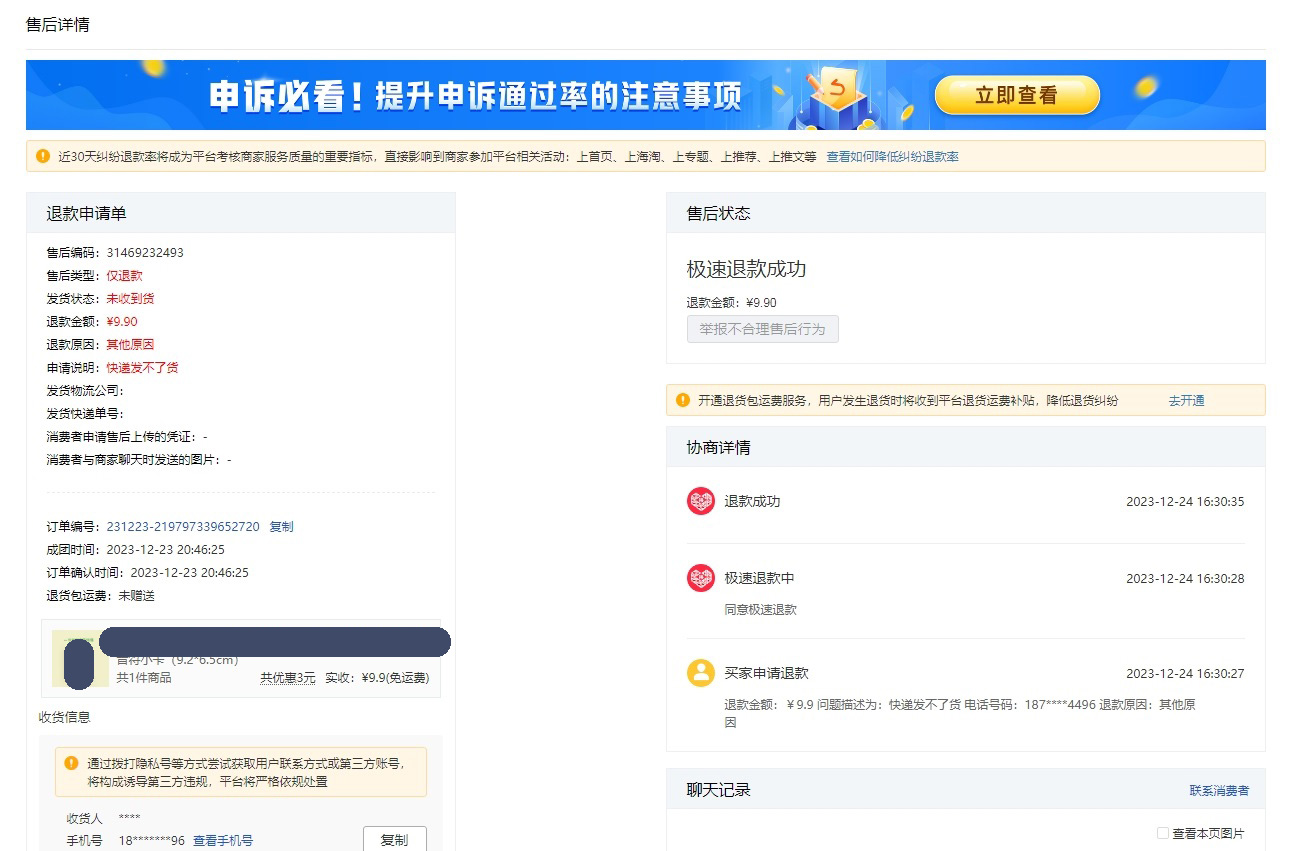Click 复制 button next to the phone number
The image size is (1295, 851).
tap(395, 839)
